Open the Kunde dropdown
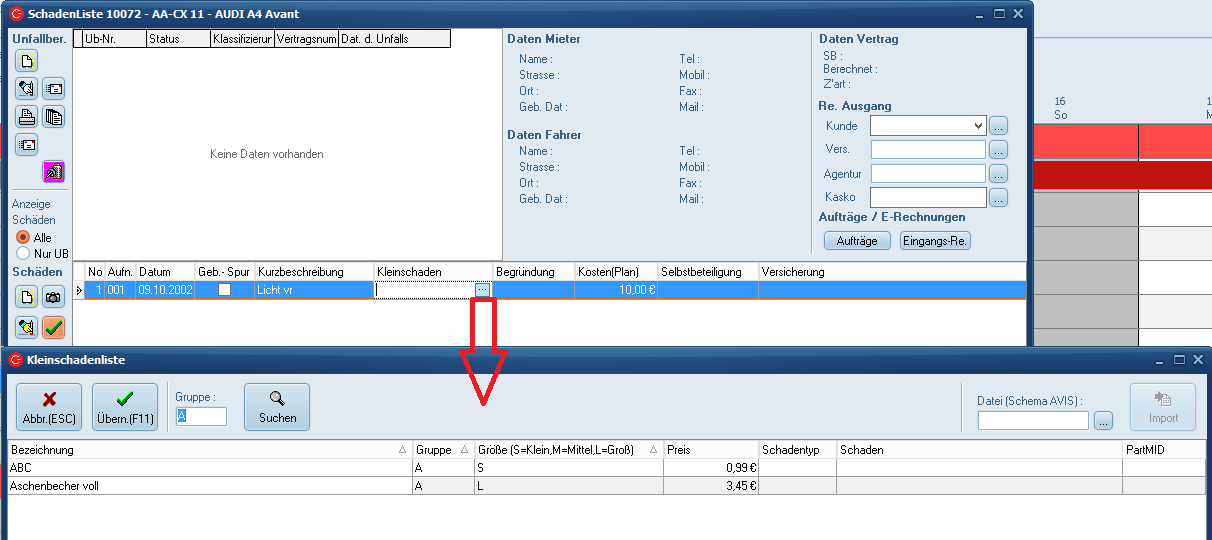The height and width of the screenshot is (540, 1212). pyautogui.click(x=977, y=126)
